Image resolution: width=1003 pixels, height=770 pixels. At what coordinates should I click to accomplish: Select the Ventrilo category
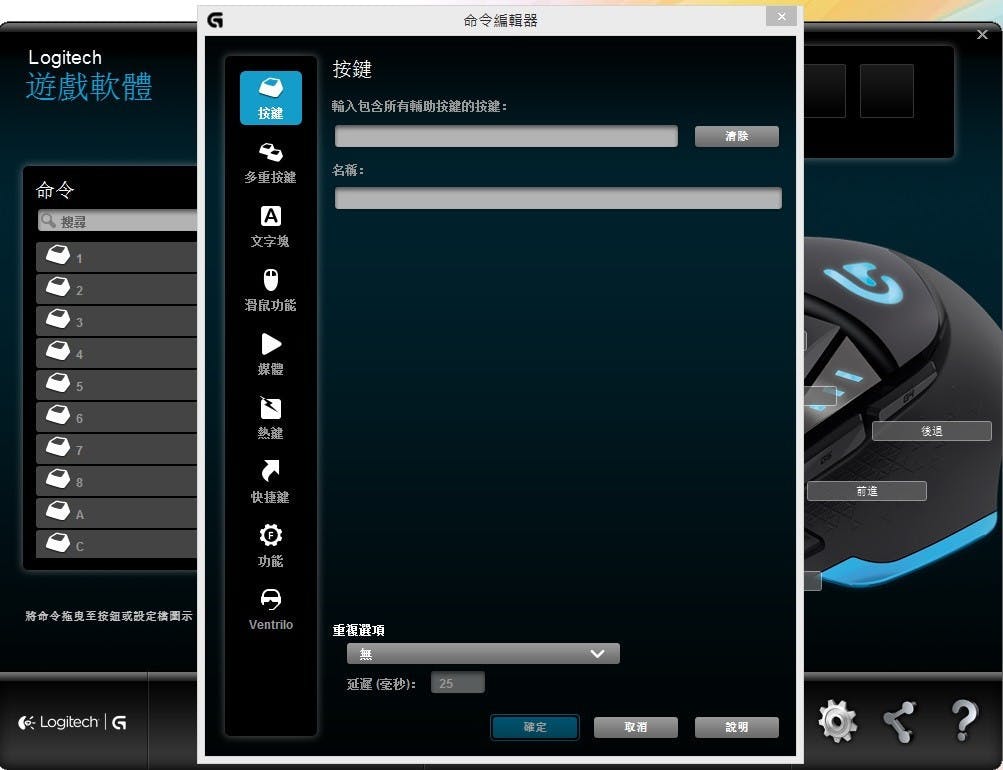click(x=271, y=611)
